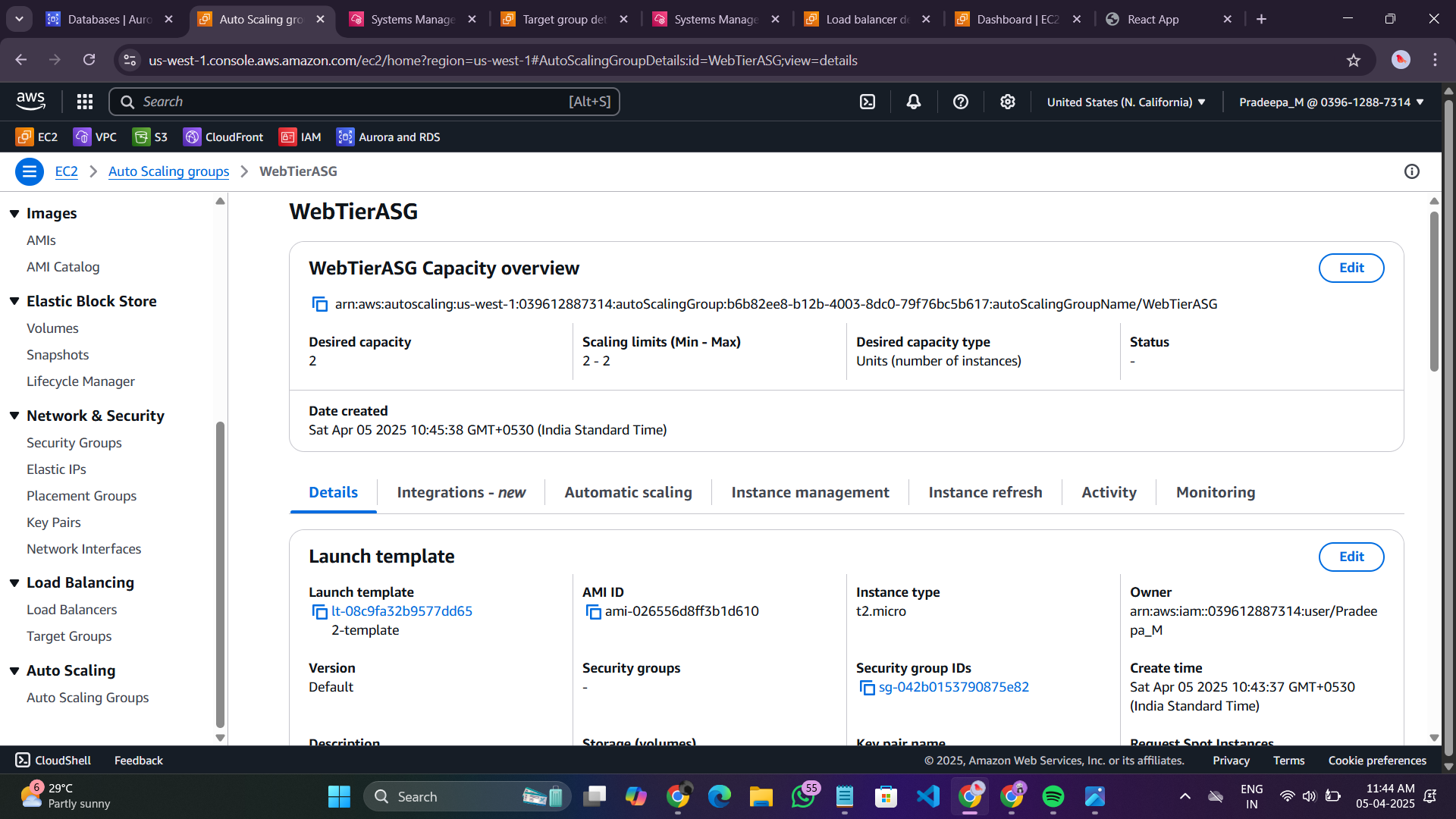The width and height of the screenshot is (1456, 819).
Task: Open the Chrome profile avatar
Action: coord(1401,60)
